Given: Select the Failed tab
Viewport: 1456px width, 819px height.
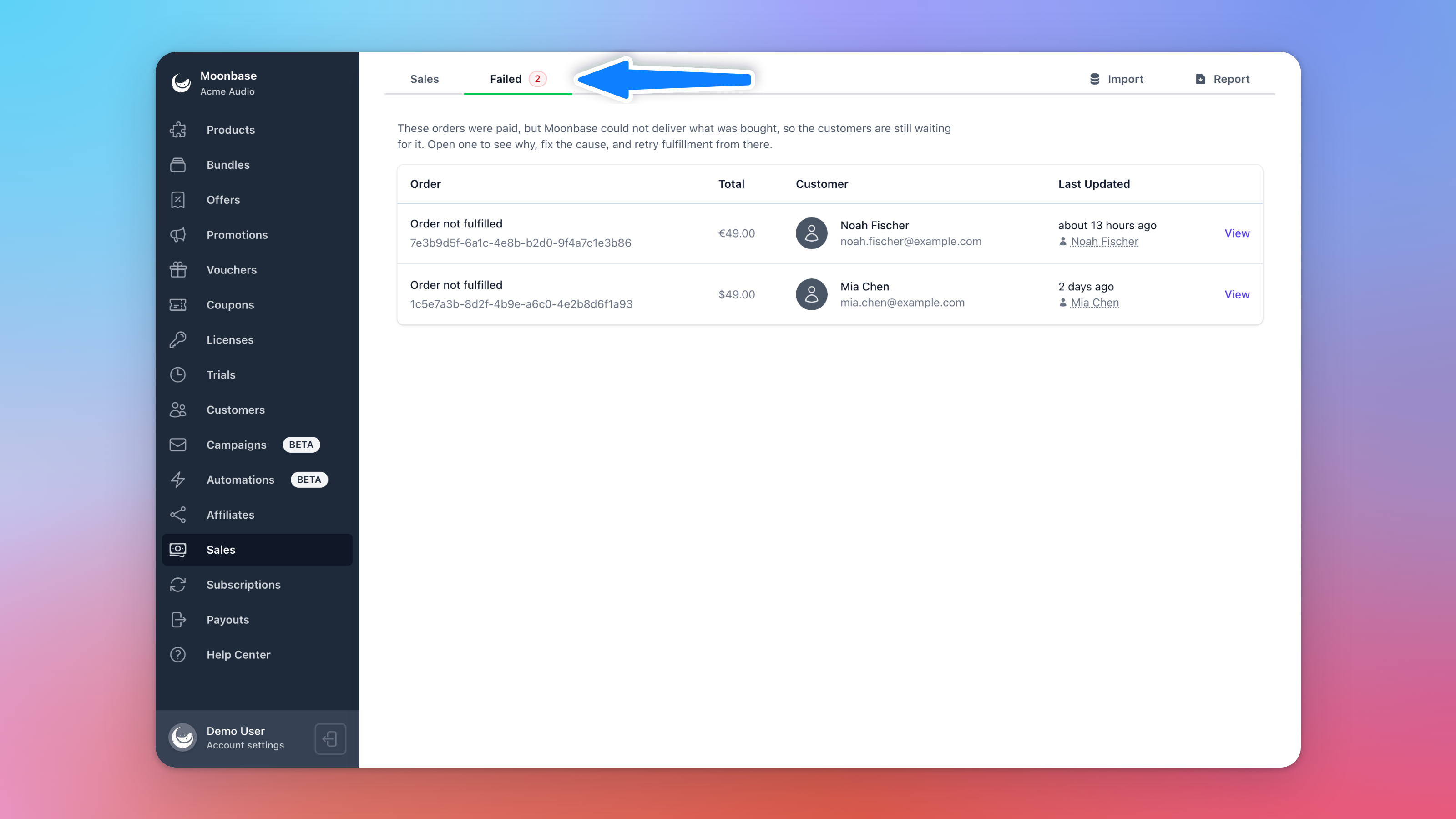Looking at the screenshot, I should click(x=518, y=79).
